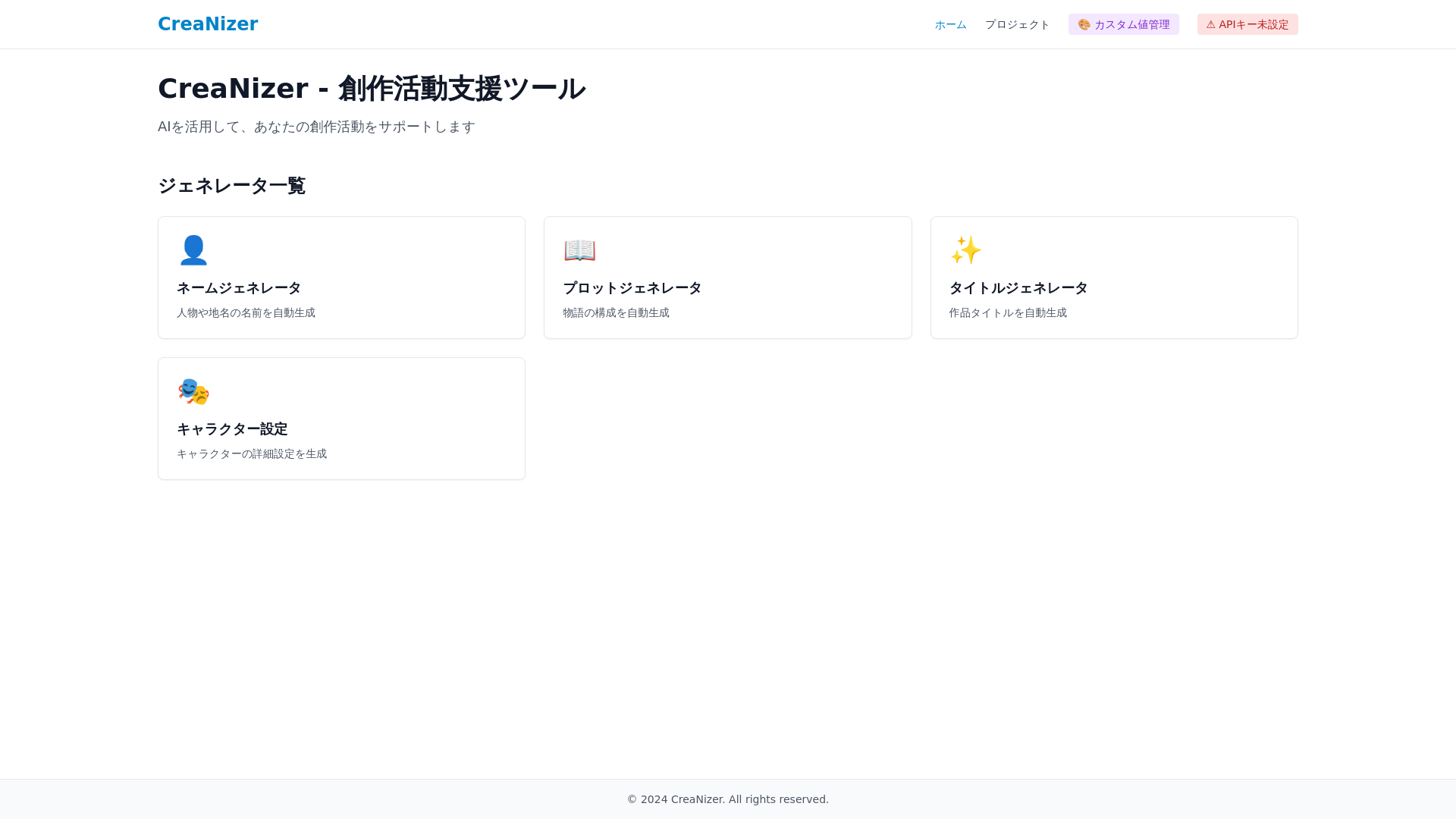Screen dimensions: 1456x819
Task: Open the キャラクター設定 card title
Action: point(232,429)
